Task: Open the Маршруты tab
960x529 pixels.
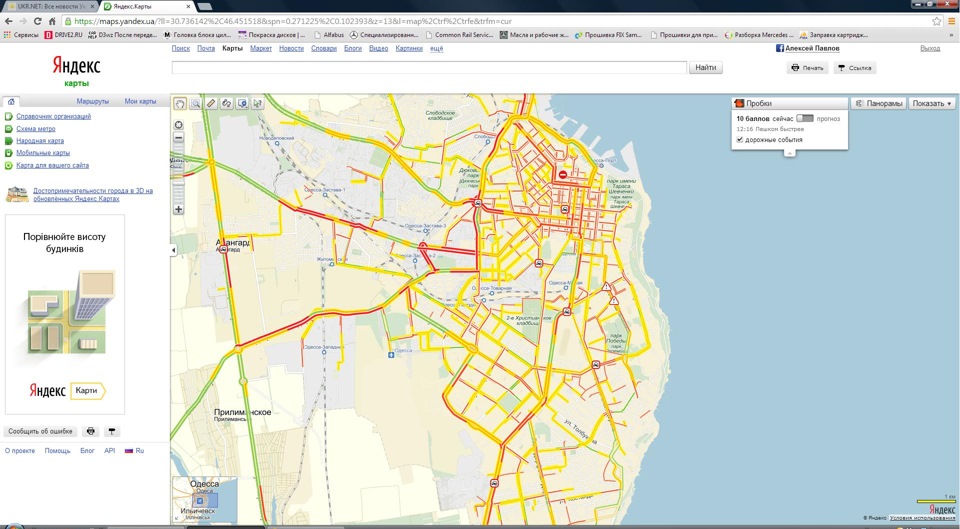Action: click(92, 102)
